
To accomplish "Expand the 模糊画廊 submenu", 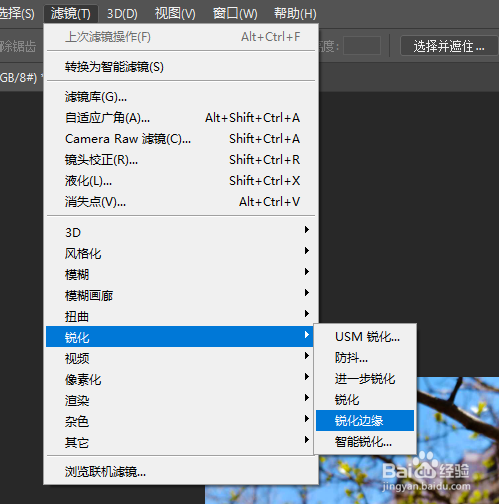I will [x=180, y=295].
